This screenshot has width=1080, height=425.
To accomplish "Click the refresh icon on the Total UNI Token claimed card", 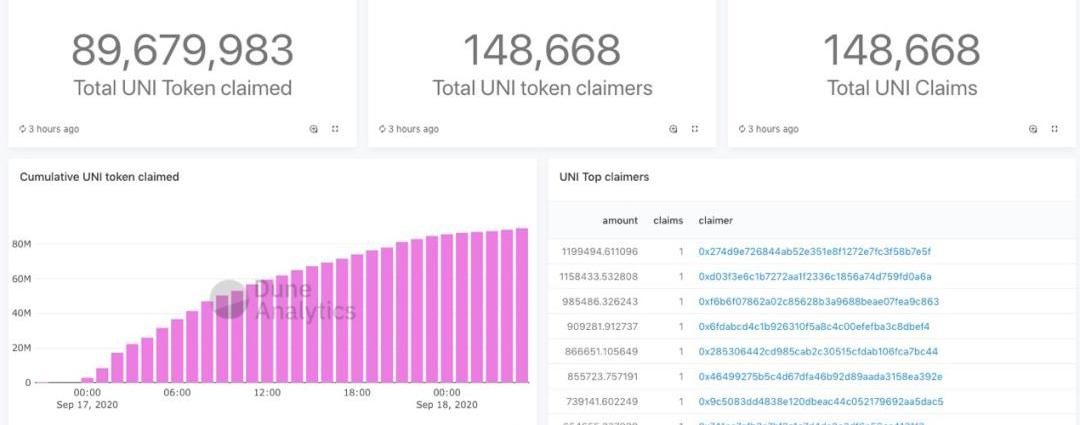I will pyautogui.click(x=23, y=129).
